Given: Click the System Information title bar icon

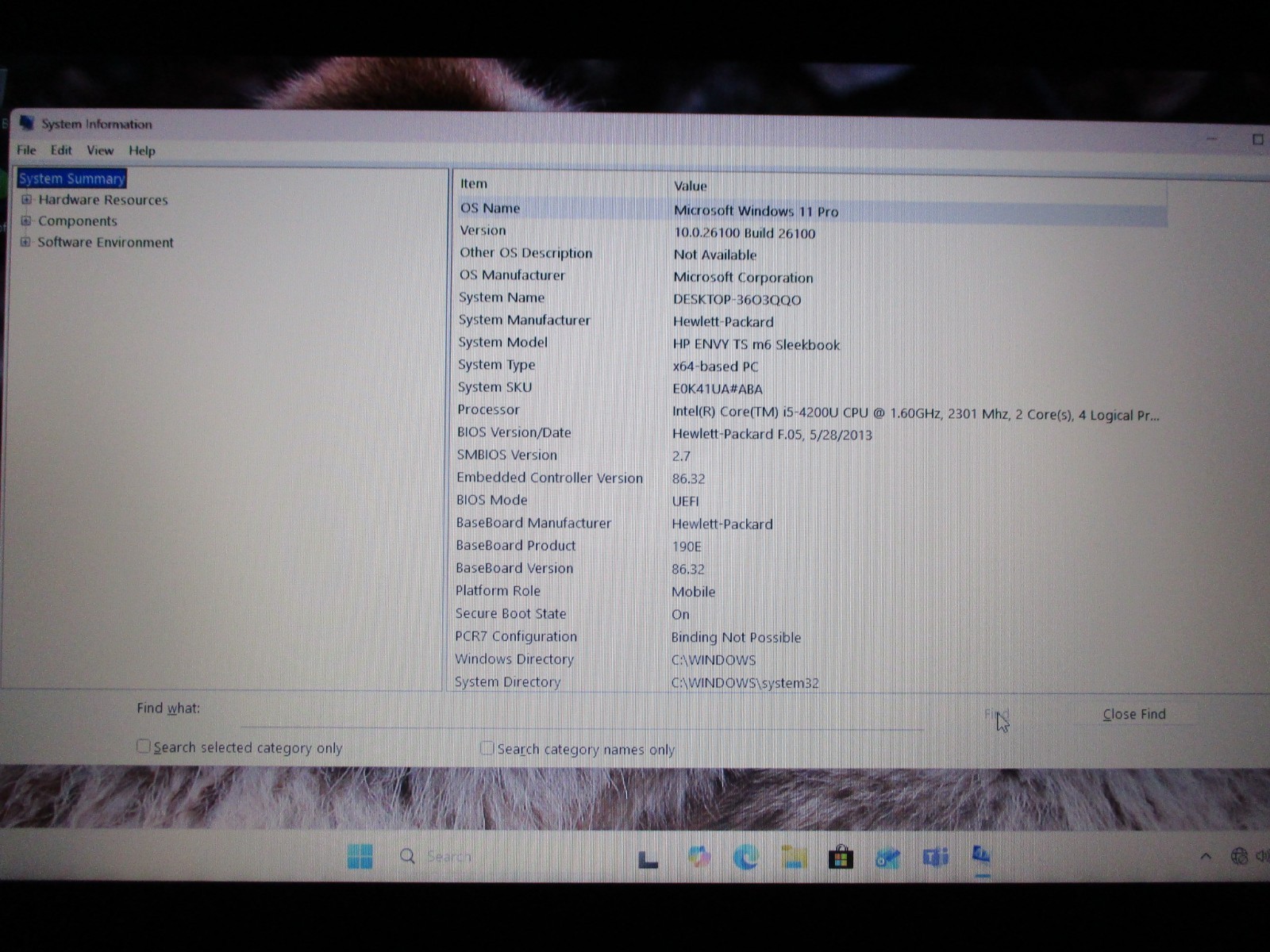Looking at the screenshot, I should pyautogui.click(x=27, y=122).
